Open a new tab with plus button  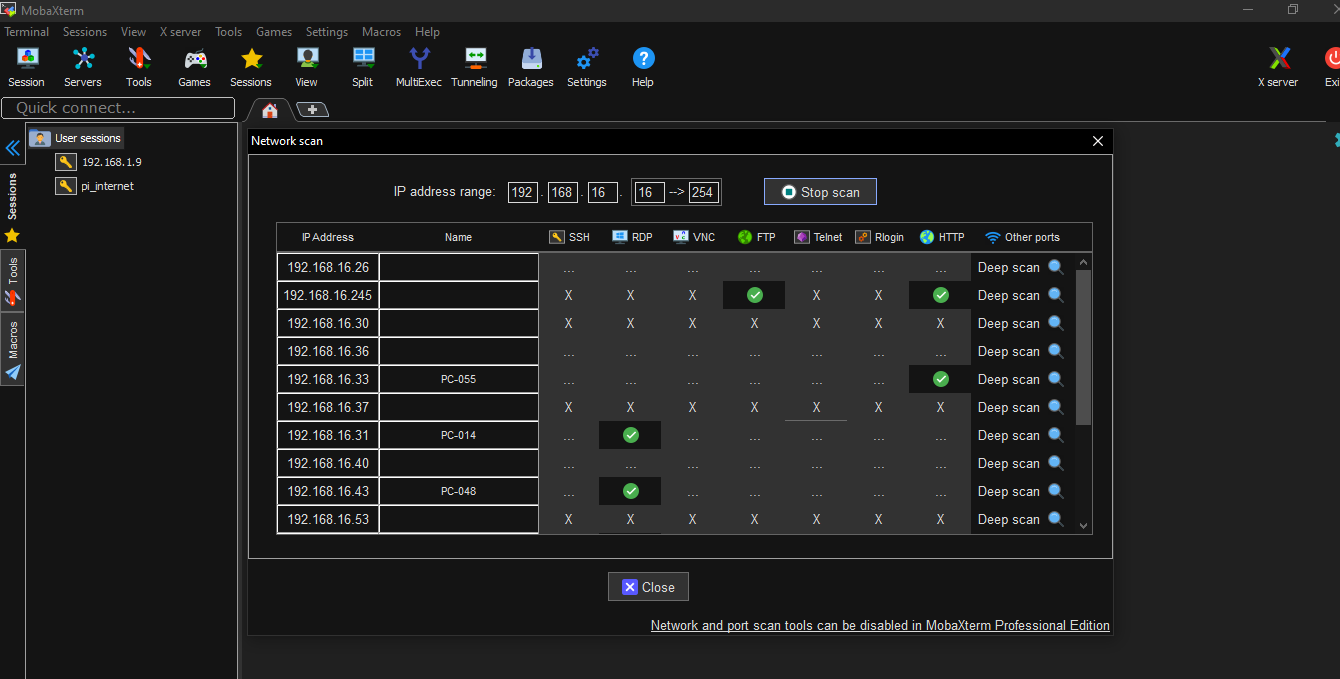pyautogui.click(x=312, y=110)
